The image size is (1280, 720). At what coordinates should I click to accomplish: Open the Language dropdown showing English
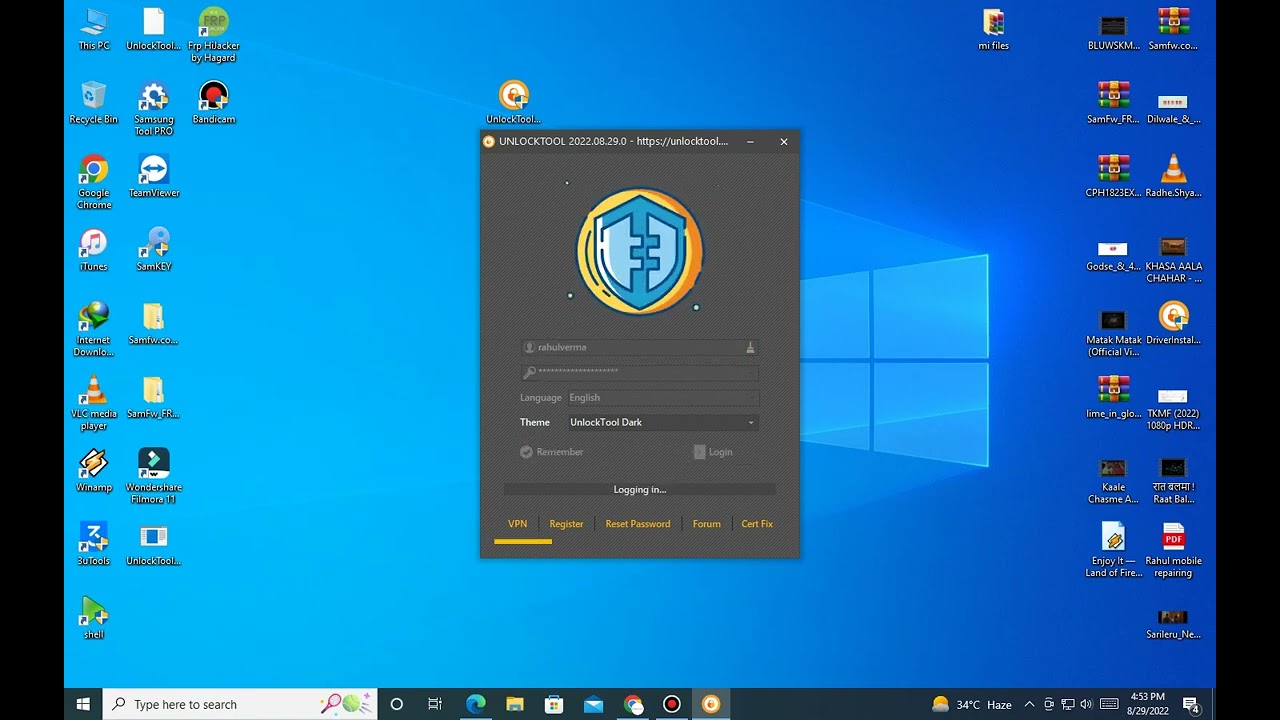(663, 398)
